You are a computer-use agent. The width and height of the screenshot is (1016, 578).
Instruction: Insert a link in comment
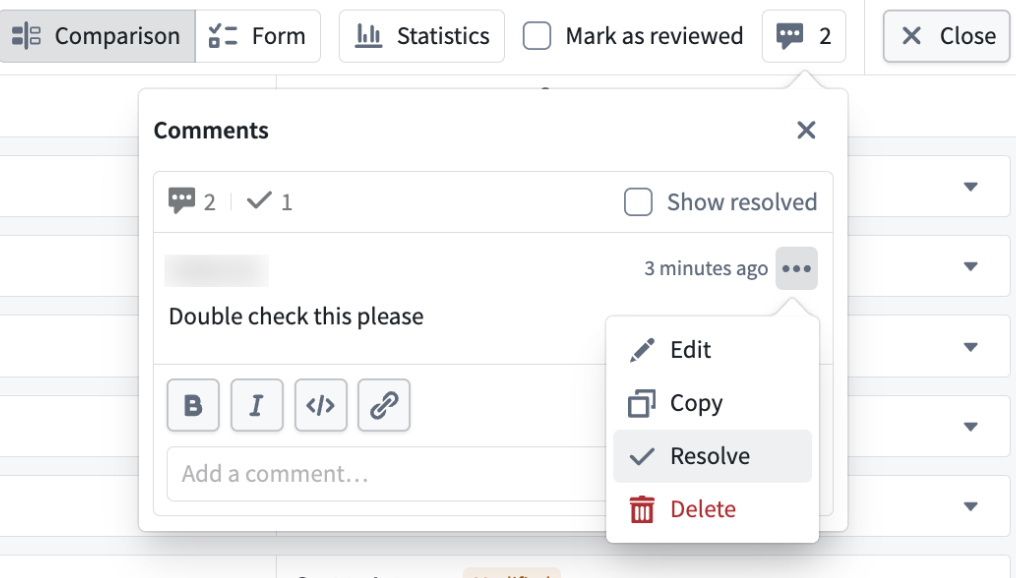tap(385, 405)
